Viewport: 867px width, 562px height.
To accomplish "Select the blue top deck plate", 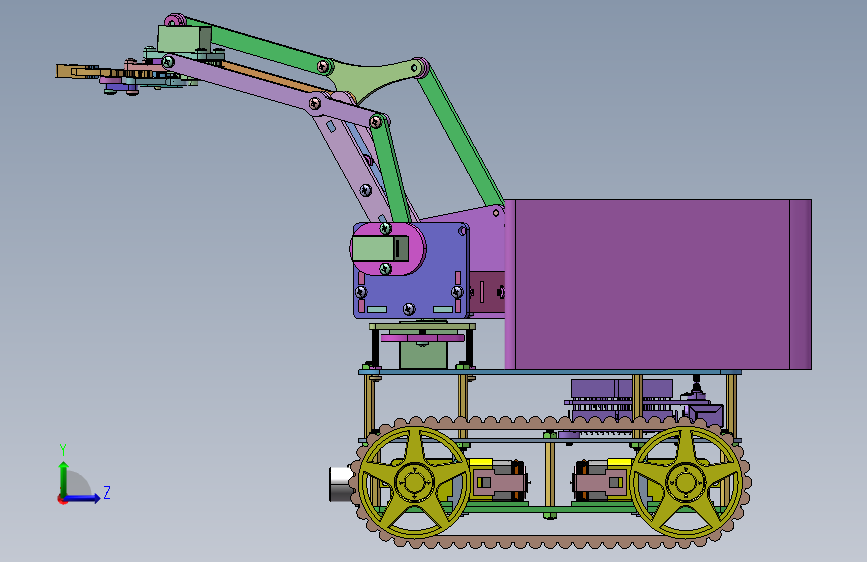I will point(550,372).
